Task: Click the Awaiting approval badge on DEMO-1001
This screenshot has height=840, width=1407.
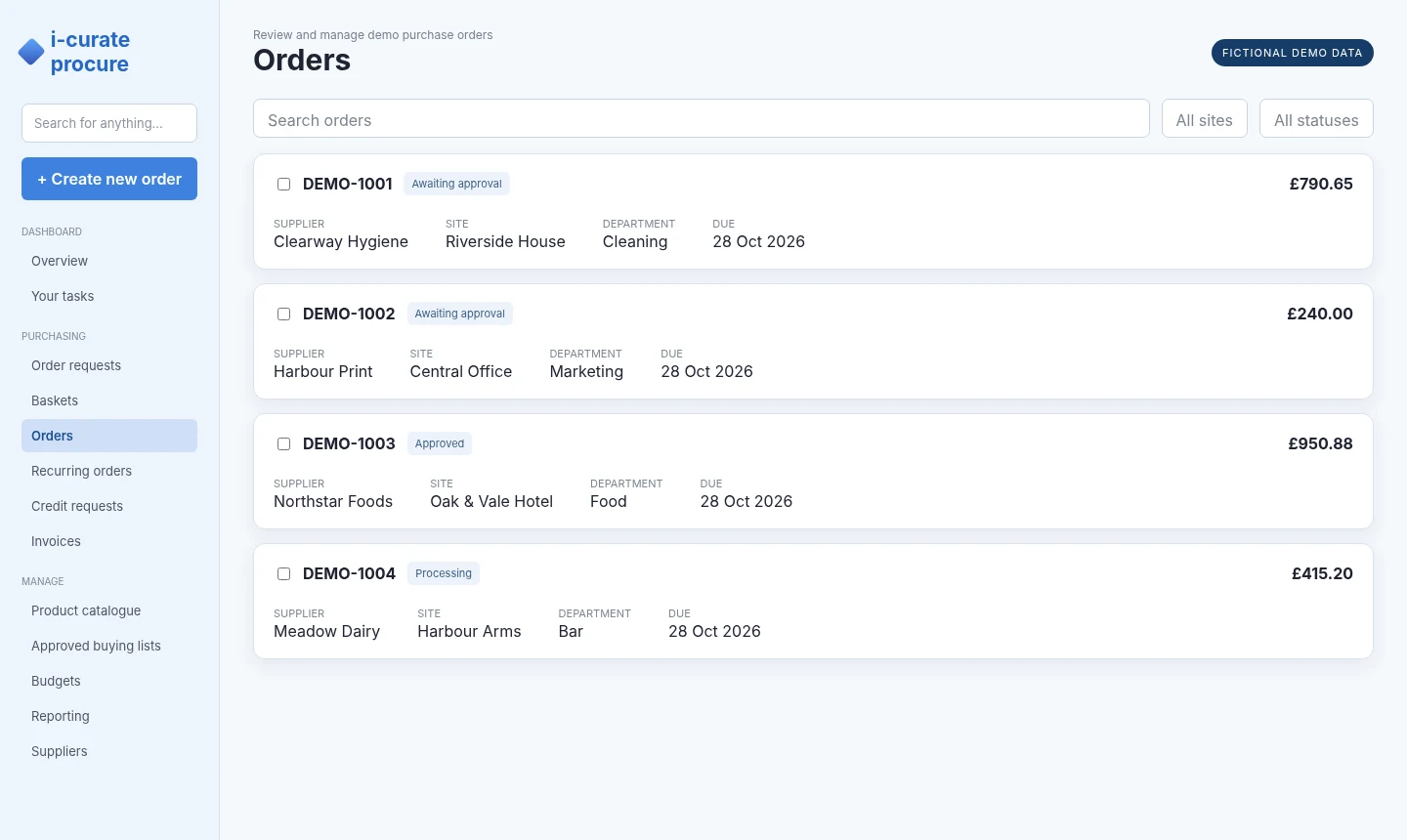Action: (456, 184)
